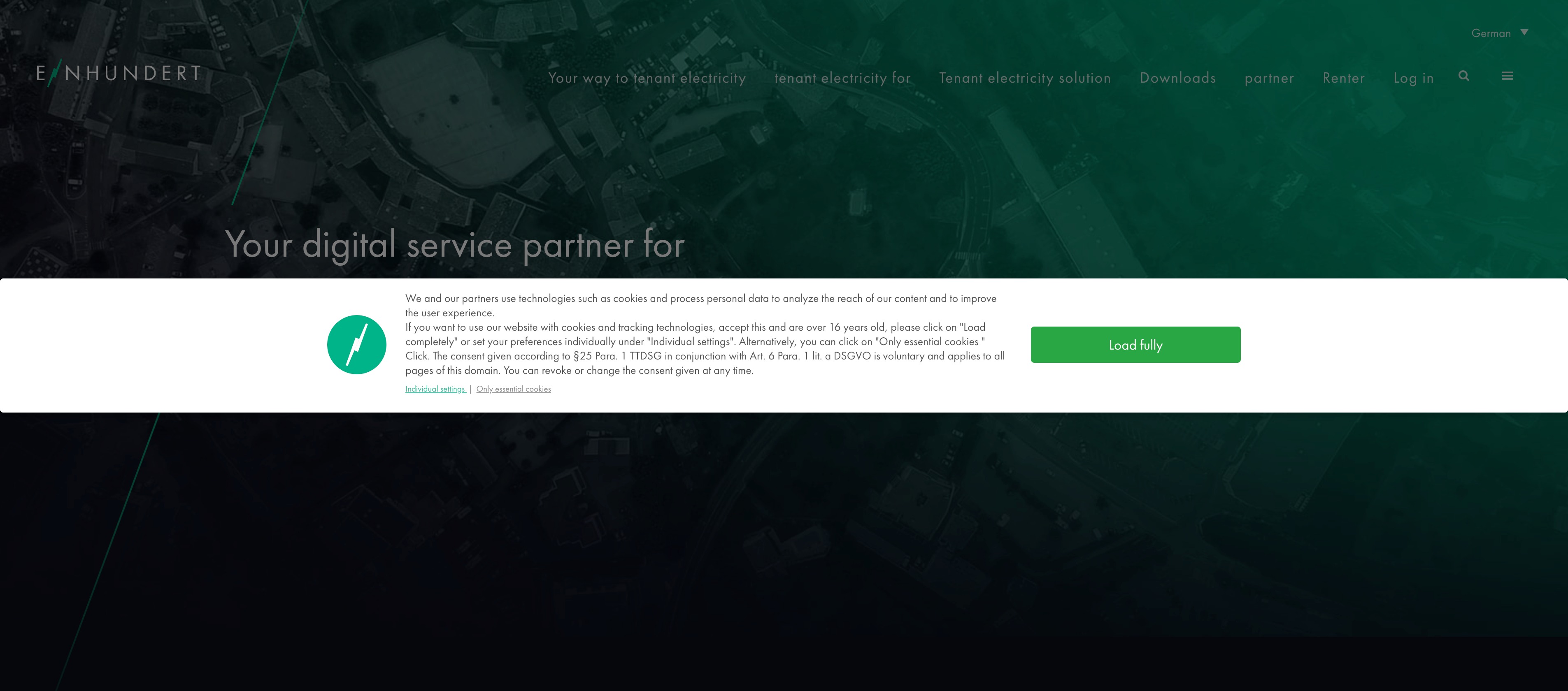Click the search magnifier icon
Screen dimensions: 1568x691
[x=1464, y=76]
